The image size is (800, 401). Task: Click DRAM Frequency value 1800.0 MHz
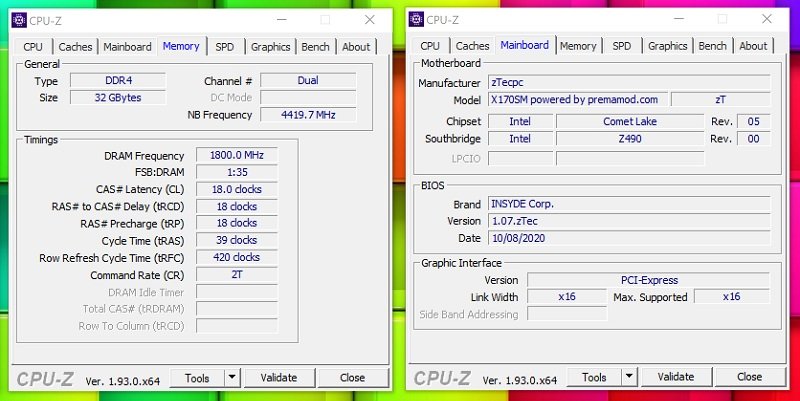tap(237, 155)
